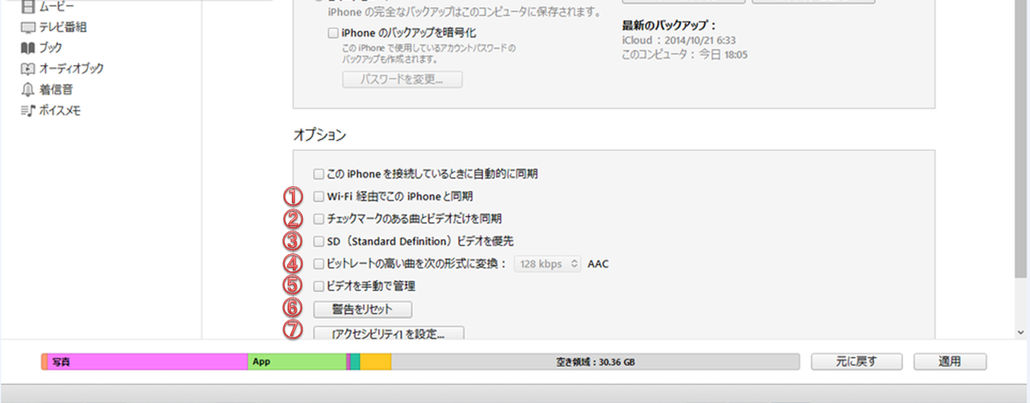Click the vertical scrollbar down arrow
This screenshot has width=1030, height=403.
(1019, 332)
